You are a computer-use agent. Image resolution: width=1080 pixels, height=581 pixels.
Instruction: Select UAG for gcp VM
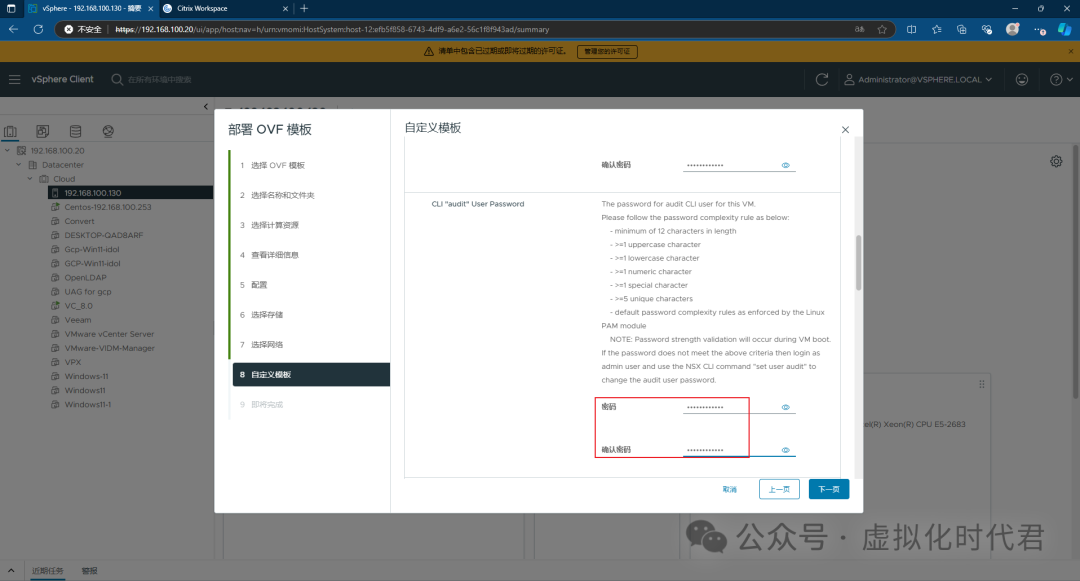pos(87,291)
